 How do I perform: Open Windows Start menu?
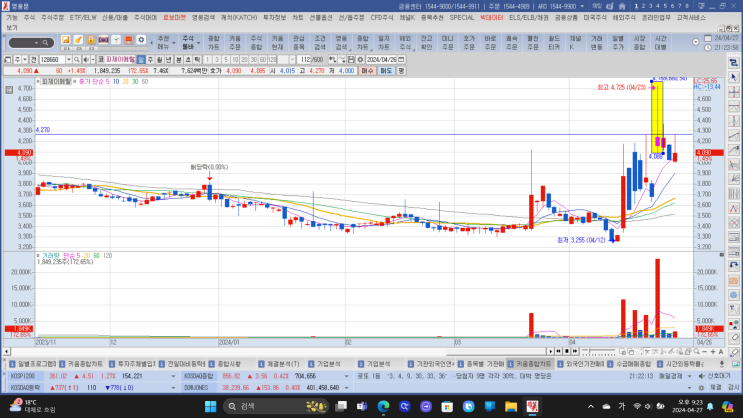pos(211,406)
